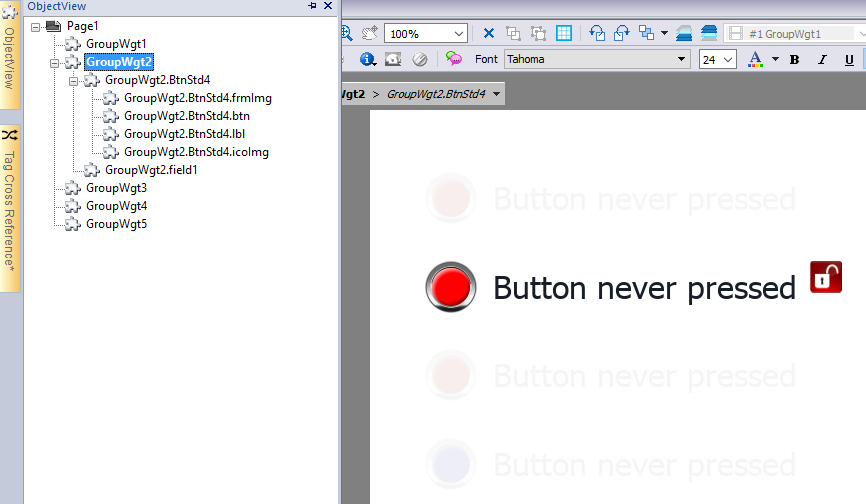866x504 pixels.
Task: Click the pan hand tool icon
Action: [x=368, y=33]
